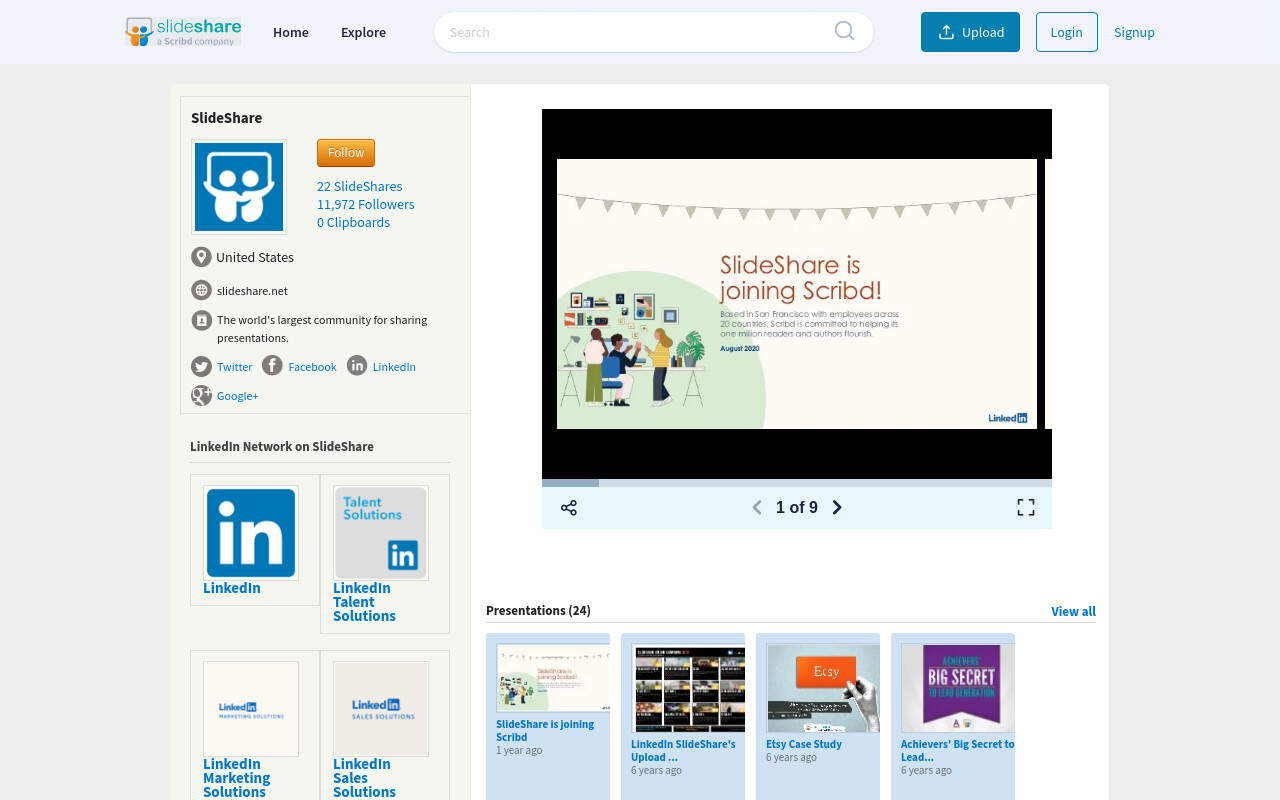
Task: Open the LinkedIn text link in profile
Action: (x=394, y=367)
